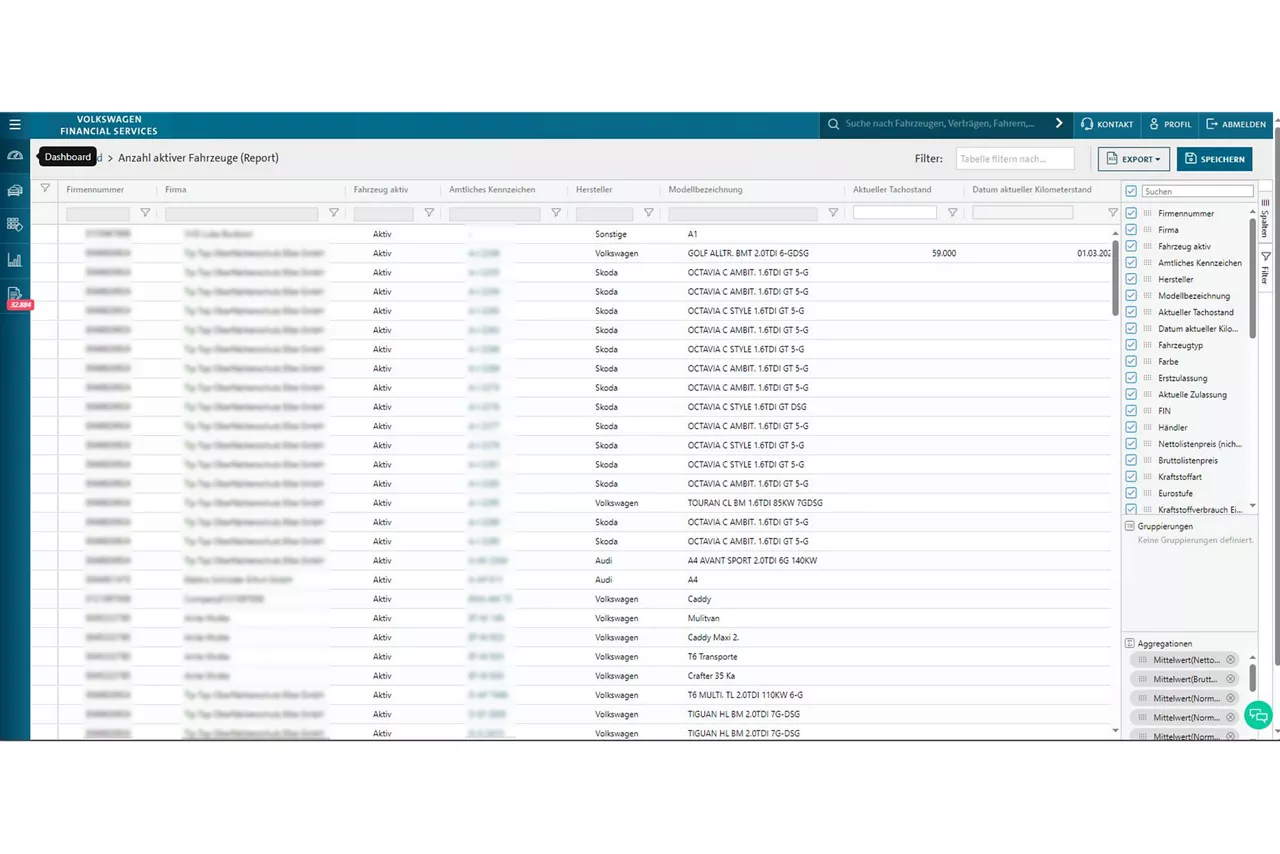
Task: Click the Abmelden logout button
Action: [1236, 125]
